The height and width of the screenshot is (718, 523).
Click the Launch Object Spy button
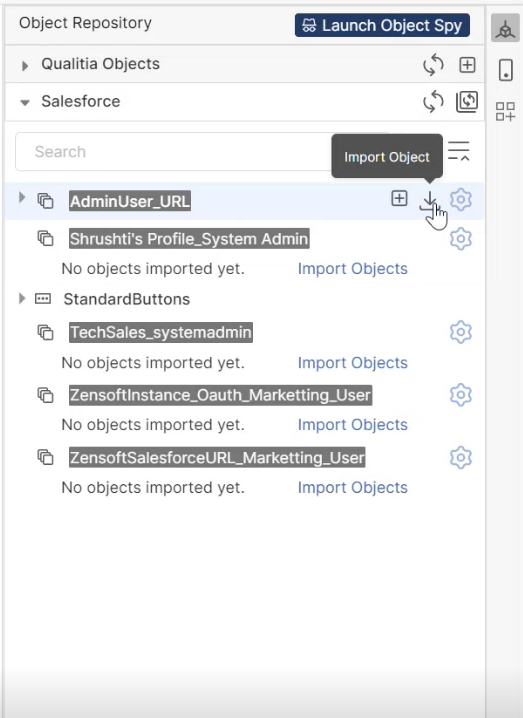click(382, 25)
